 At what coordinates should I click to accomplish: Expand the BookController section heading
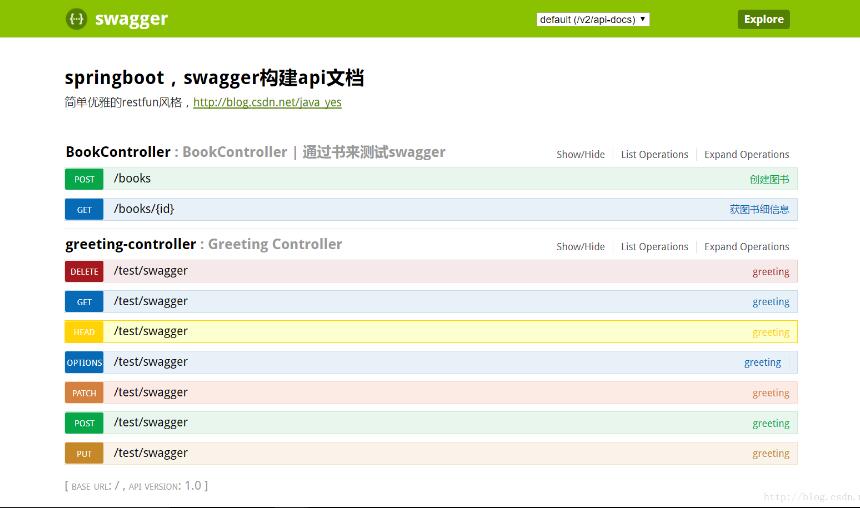click(x=118, y=152)
